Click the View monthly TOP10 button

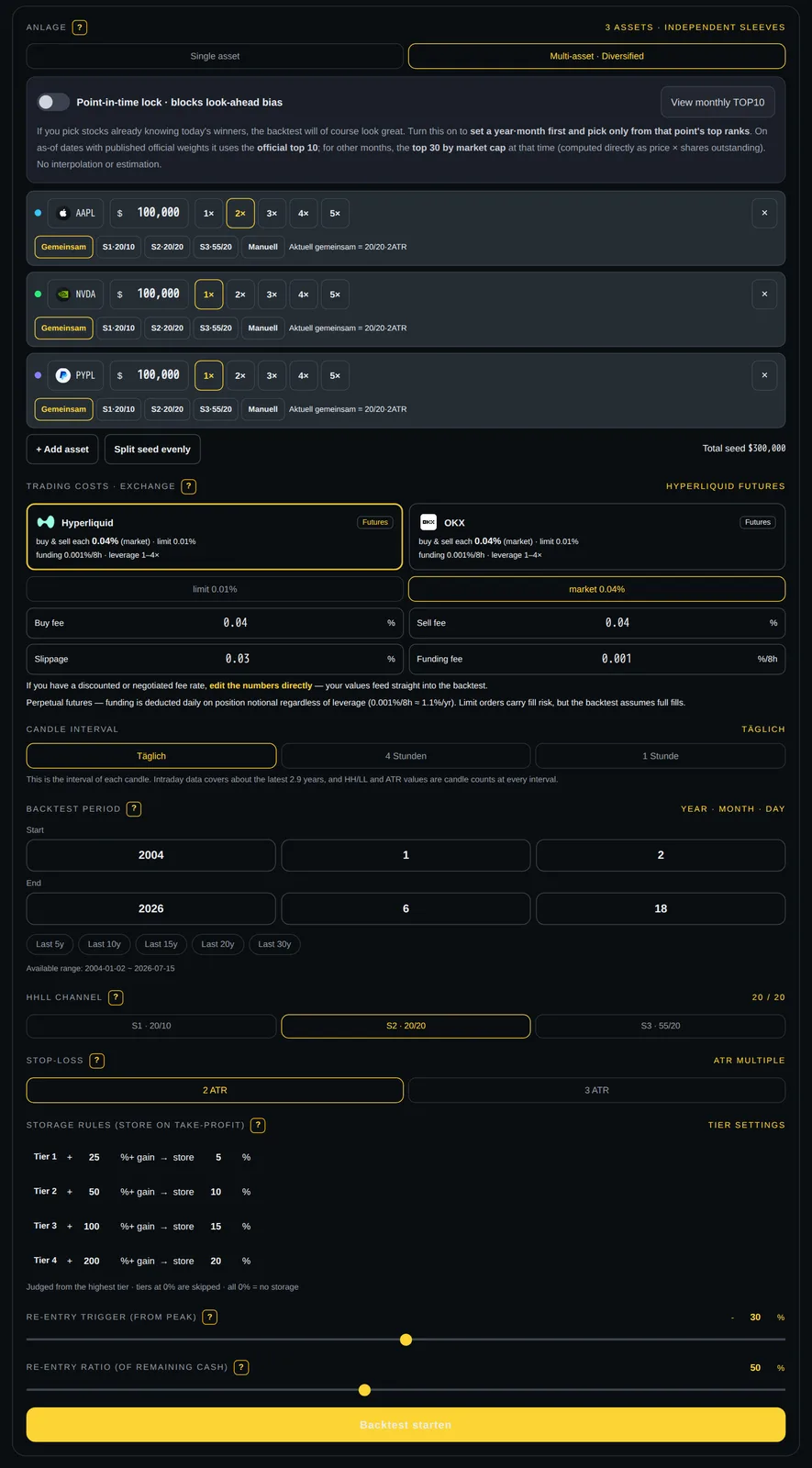pyautogui.click(x=717, y=102)
